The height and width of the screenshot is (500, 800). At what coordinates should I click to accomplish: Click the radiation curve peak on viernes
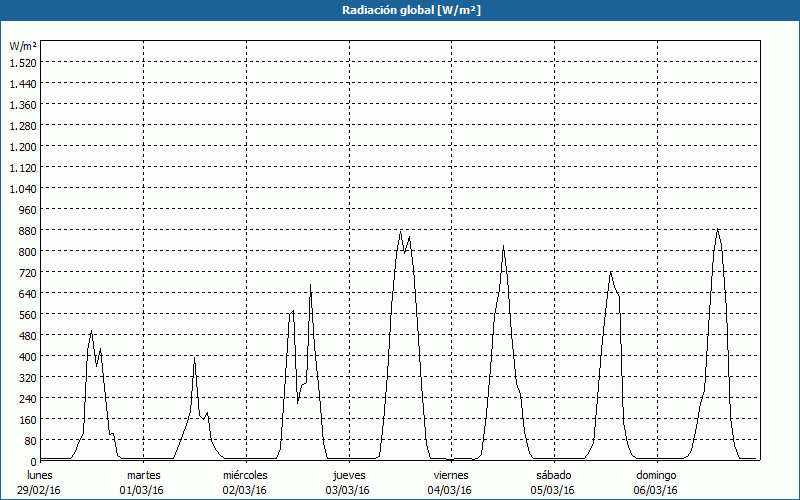point(504,246)
